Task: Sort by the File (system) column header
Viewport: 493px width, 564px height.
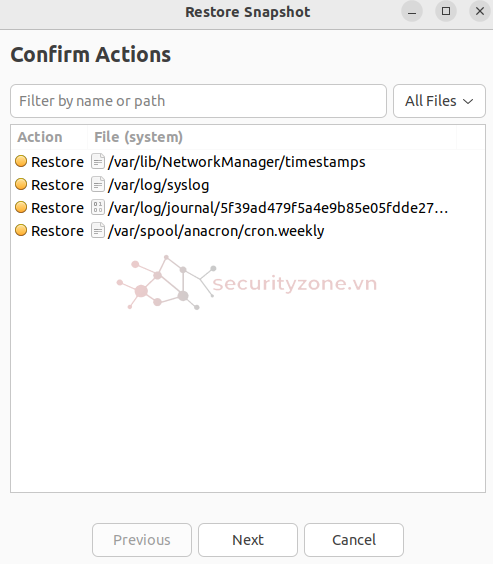Action: pyautogui.click(x=272, y=137)
